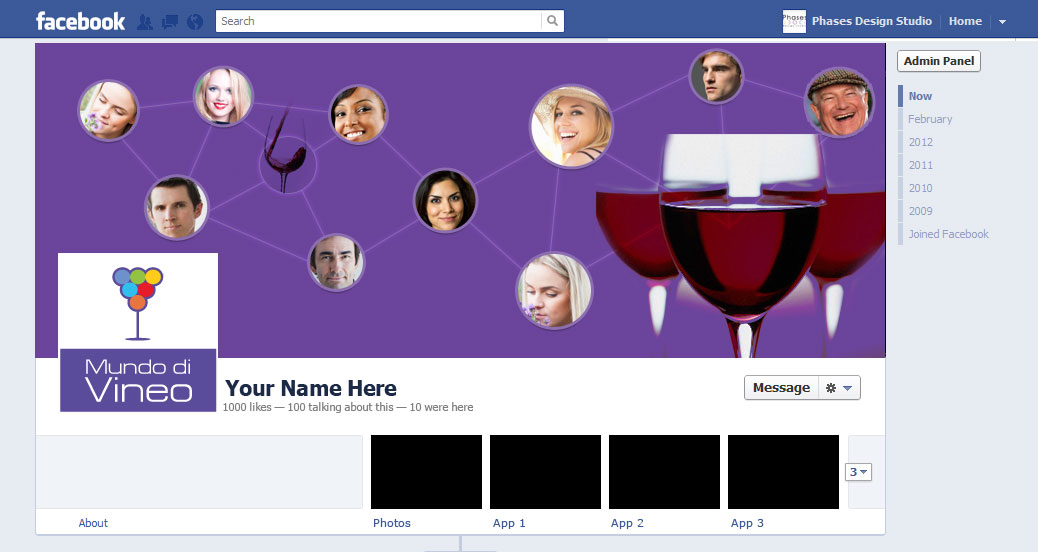Open the App 2 thumbnail
This screenshot has height=552, width=1038.
tap(664, 472)
